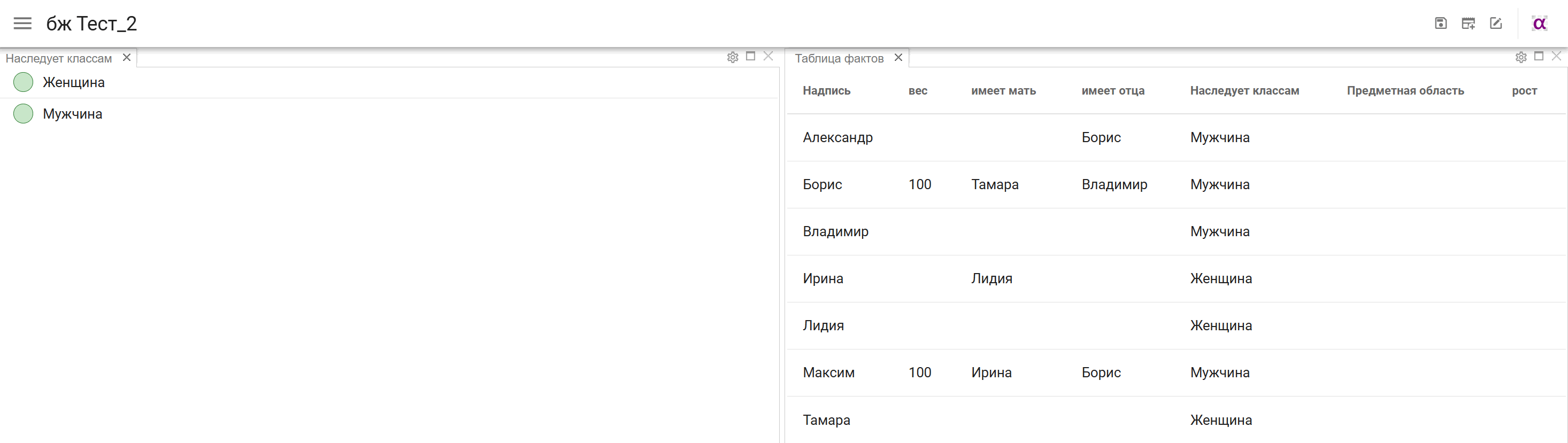
Task: Select the Женщина class item
Action: [x=389, y=82]
